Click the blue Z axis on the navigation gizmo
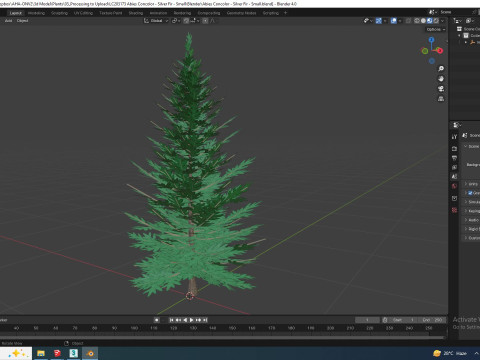The height and width of the screenshot is (360, 480). 432,40
